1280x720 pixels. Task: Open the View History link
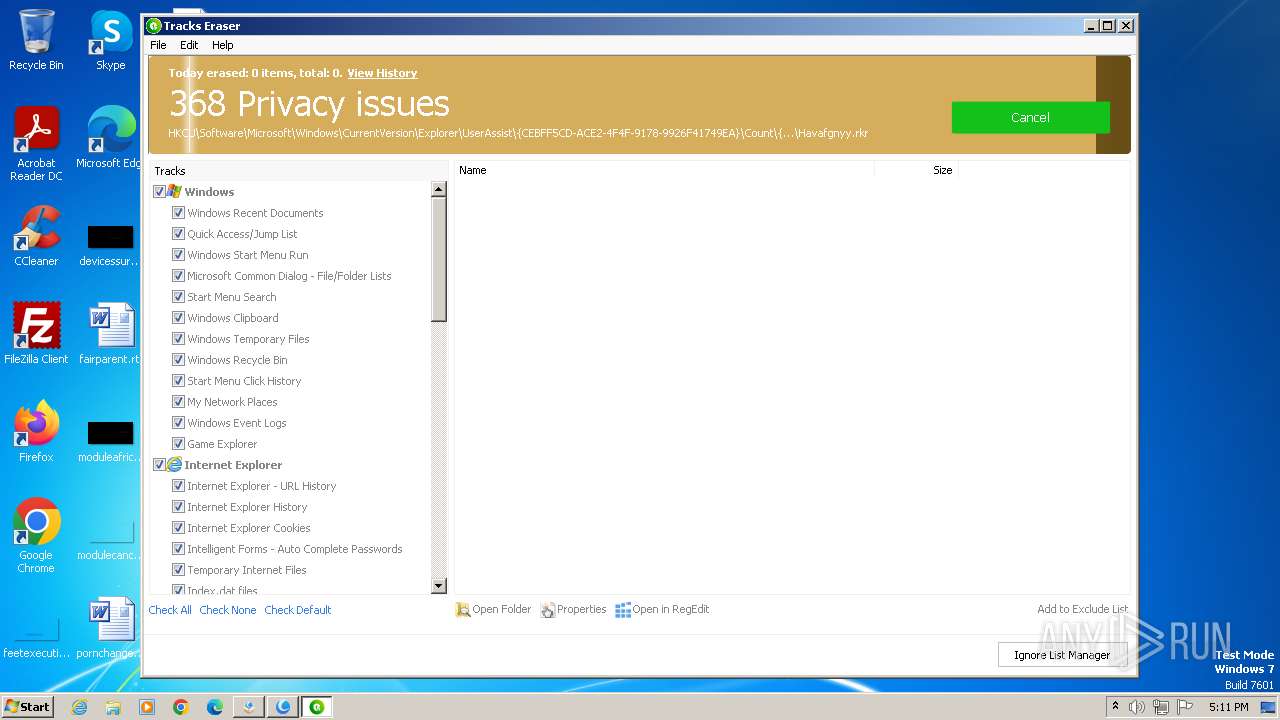click(382, 73)
